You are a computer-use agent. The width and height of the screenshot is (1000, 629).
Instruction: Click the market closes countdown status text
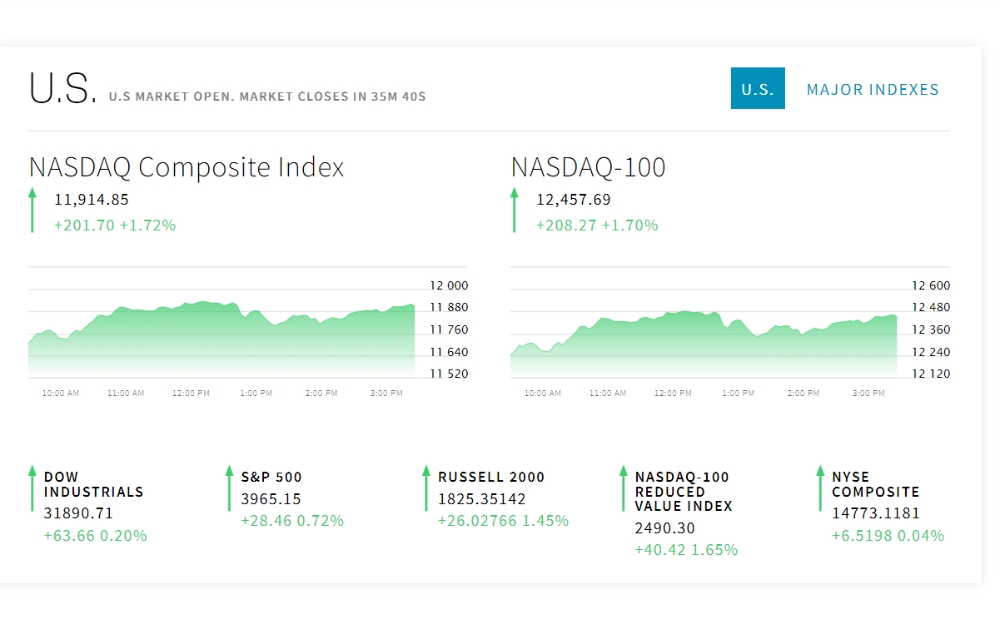pyautogui.click(x=267, y=96)
